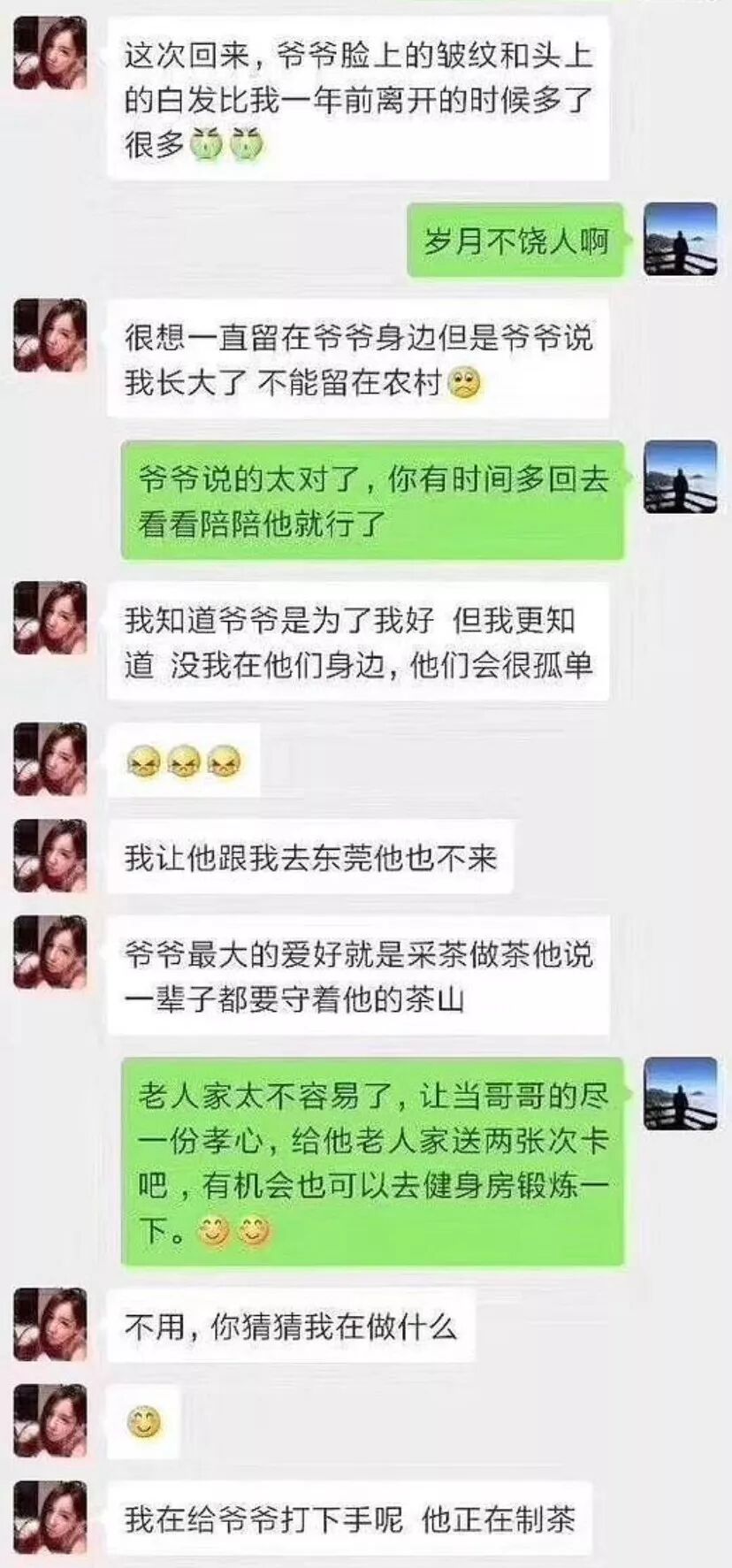The height and width of the screenshot is (1568, 732).
Task: Click the green sick emojis after 很多
Action: pos(226,143)
